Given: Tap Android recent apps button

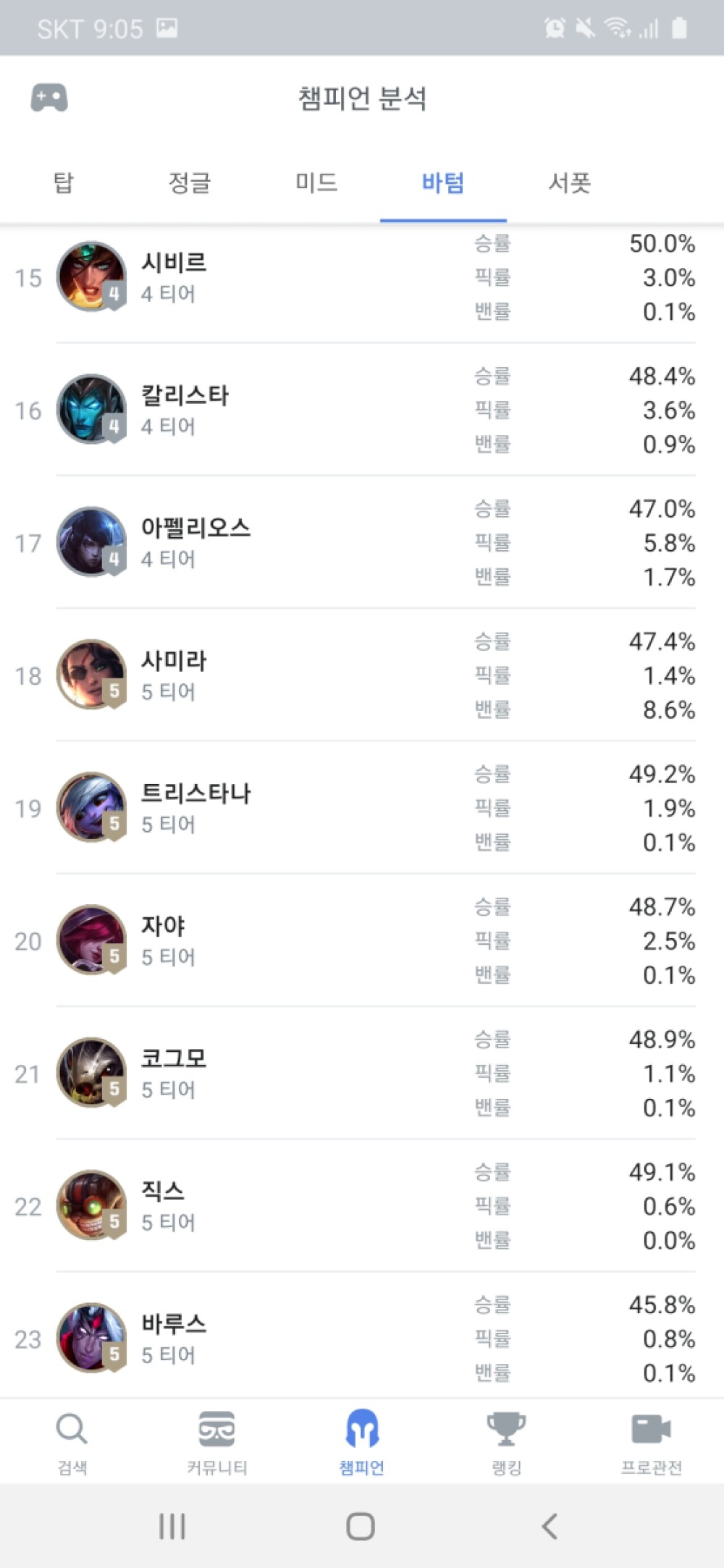Looking at the screenshot, I should click(x=172, y=1526).
